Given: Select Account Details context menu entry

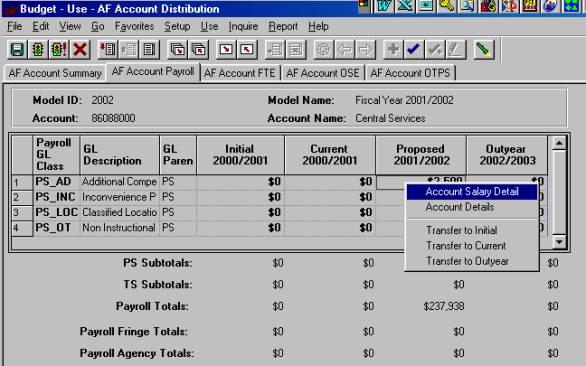Looking at the screenshot, I should (x=460, y=207).
